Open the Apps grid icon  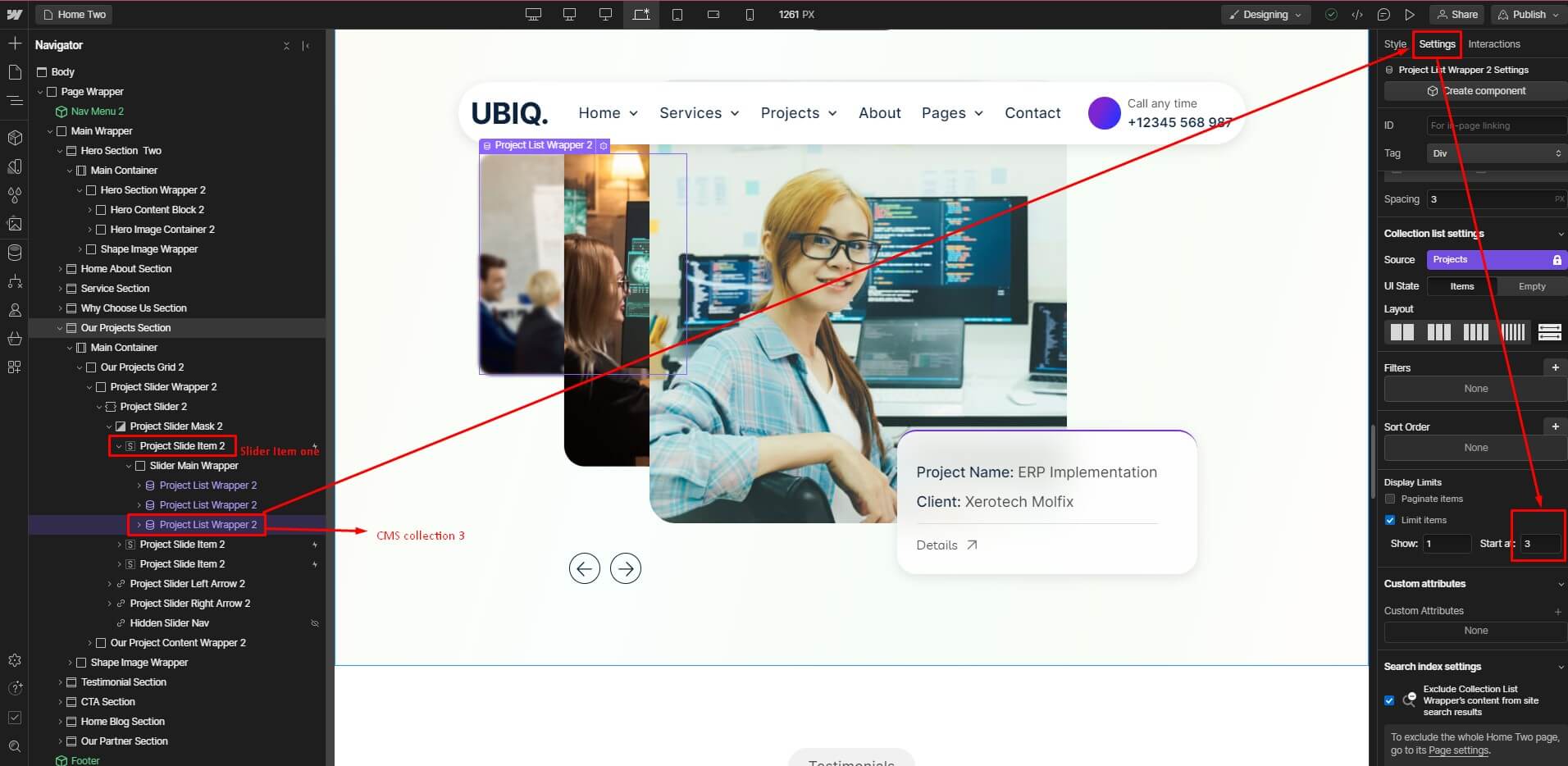15,367
